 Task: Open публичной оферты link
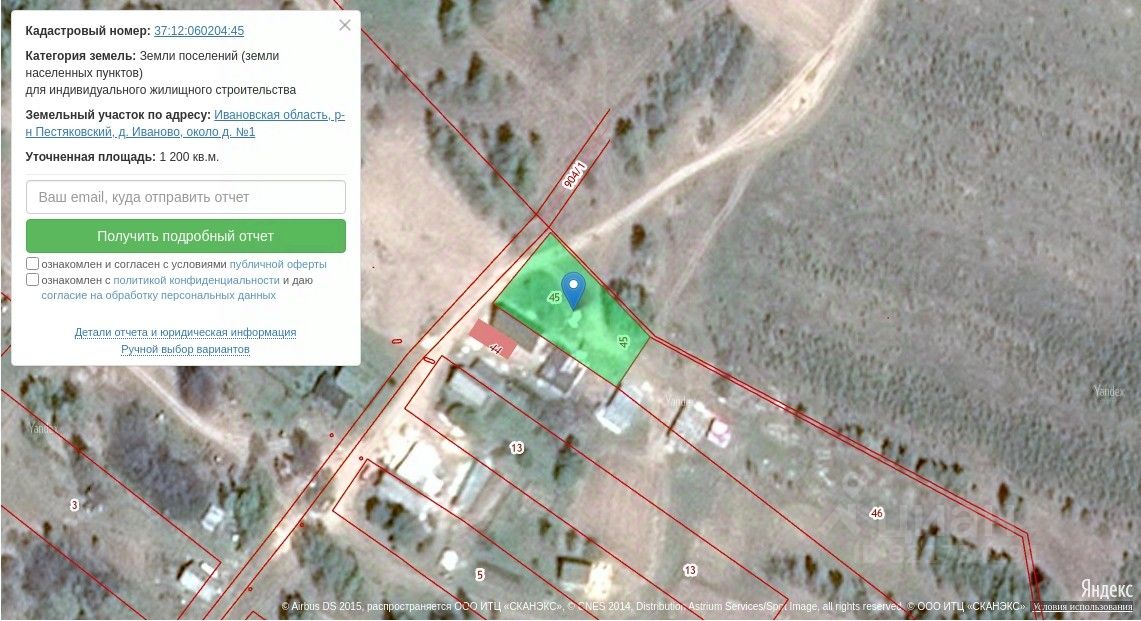point(278,264)
